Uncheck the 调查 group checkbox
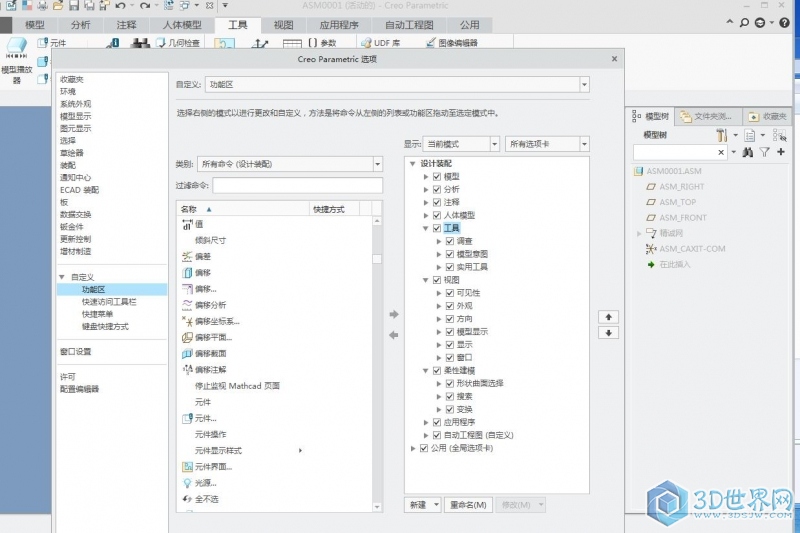This screenshot has width=800, height=533. pyautogui.click(x=449, y=241)
